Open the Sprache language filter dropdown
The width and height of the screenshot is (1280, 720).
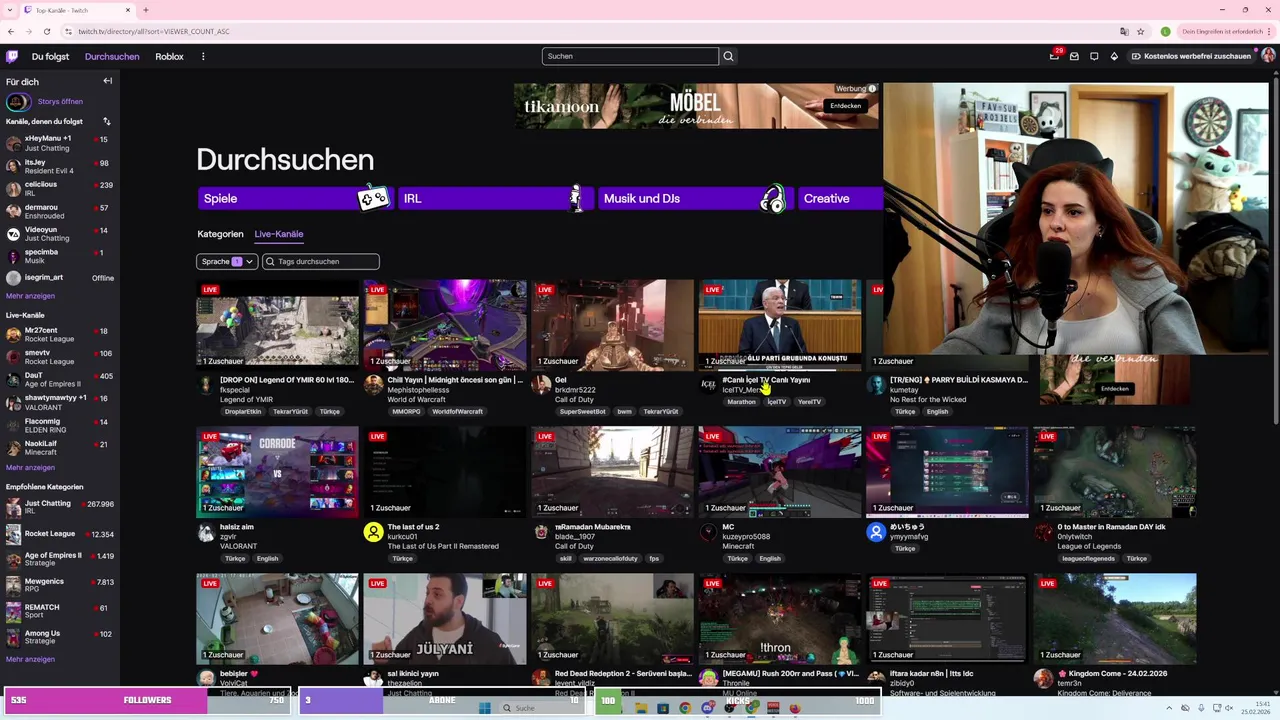click(227, 261)
